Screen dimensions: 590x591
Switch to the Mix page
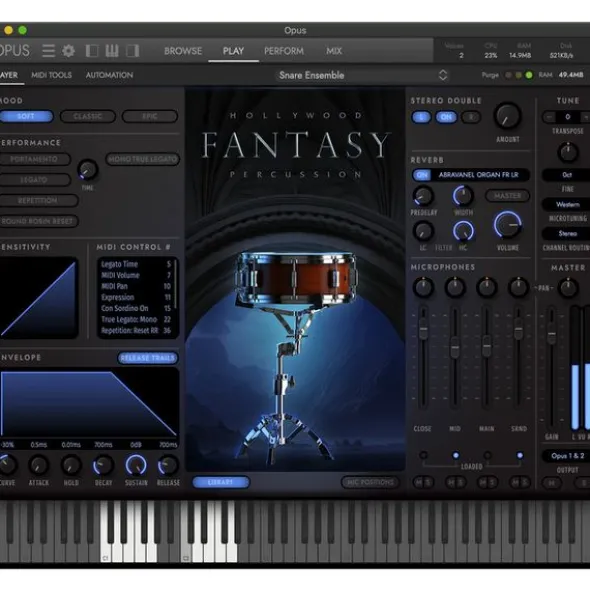(x=334, y=51)
